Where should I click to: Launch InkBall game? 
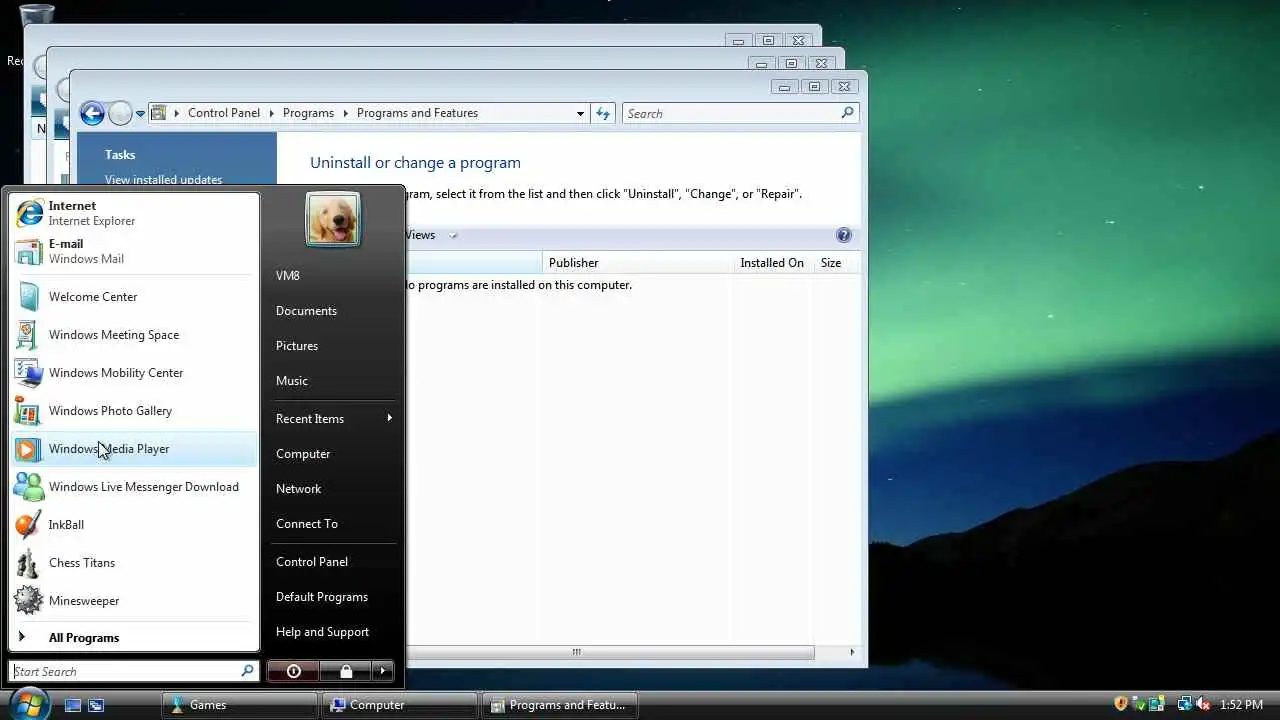[134, 525]
